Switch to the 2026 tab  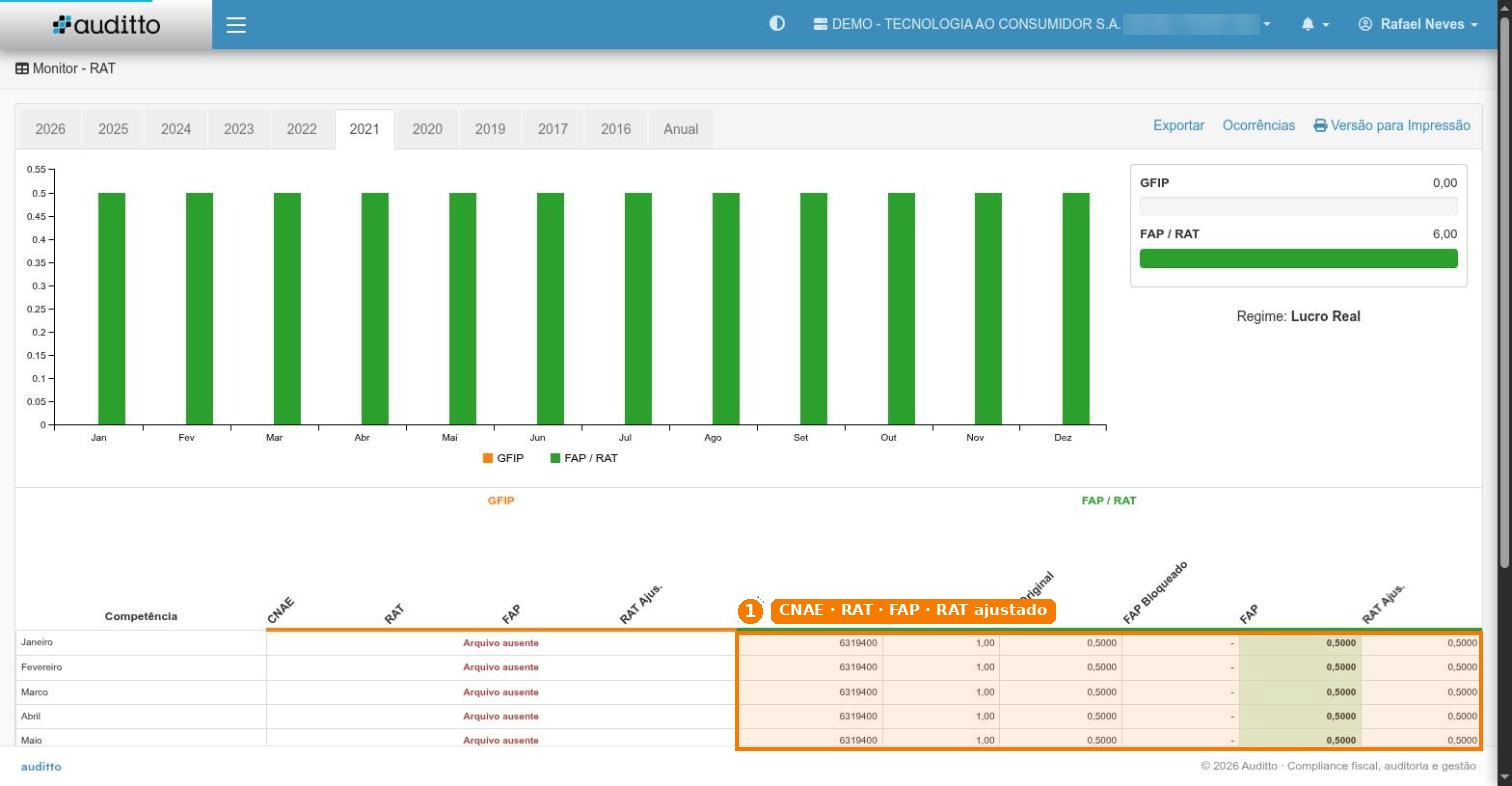coord(50,129)
